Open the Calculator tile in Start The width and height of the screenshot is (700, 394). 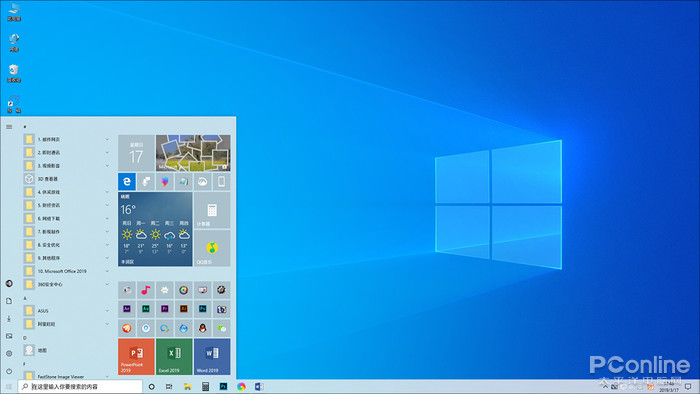(x=212, y=210)
